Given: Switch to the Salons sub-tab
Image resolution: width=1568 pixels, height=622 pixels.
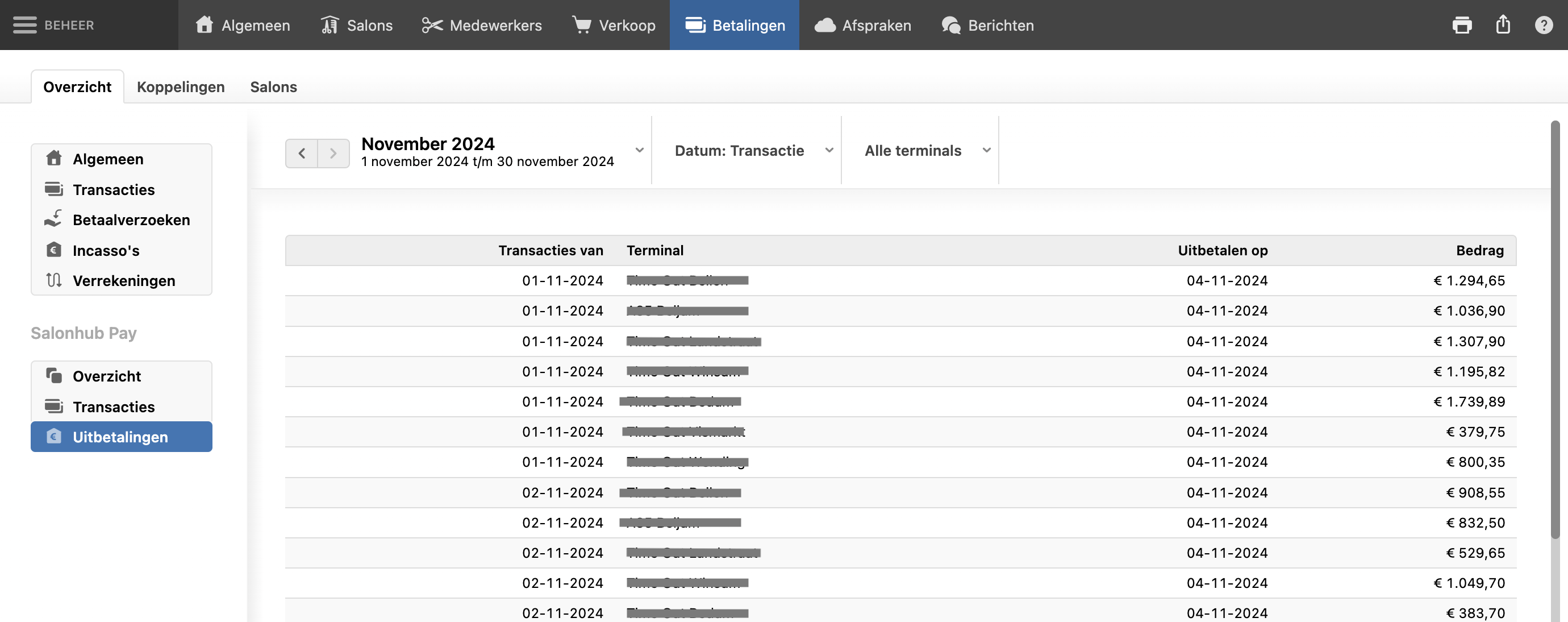Looking at the screenshot, I should point(273,87).
